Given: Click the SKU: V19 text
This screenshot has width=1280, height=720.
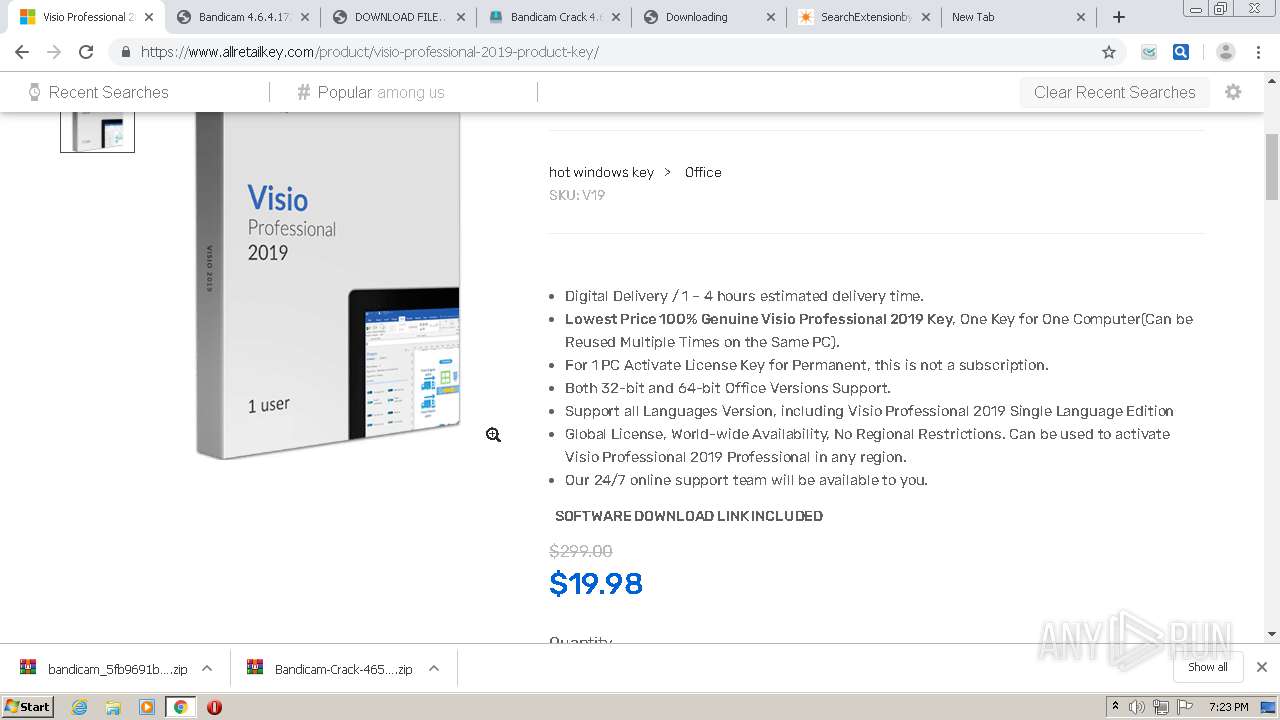Looking at the screenshot, I should [x=577, y=195].
